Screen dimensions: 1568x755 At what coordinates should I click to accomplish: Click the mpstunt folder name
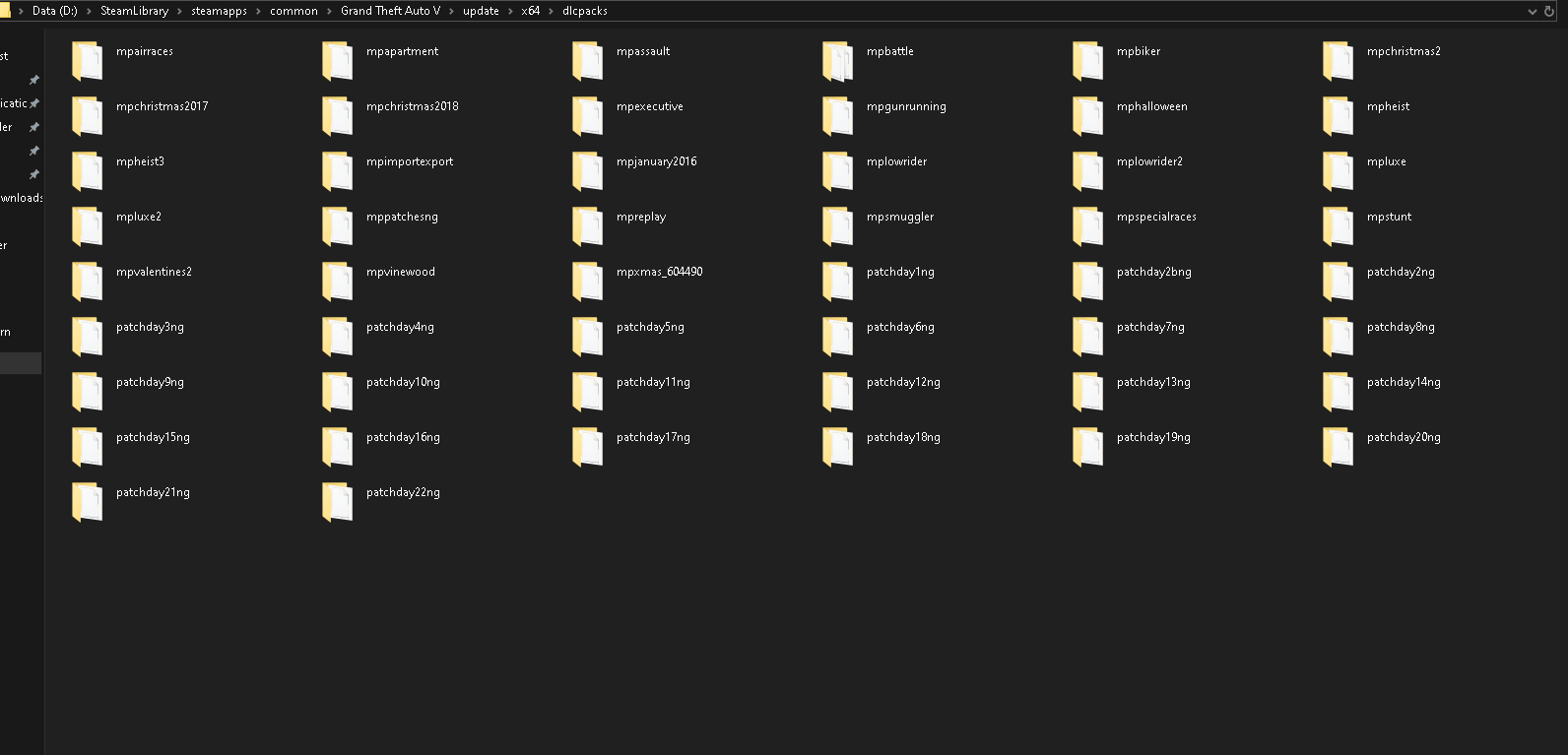pyautogui.click(x=1390, y=217)
